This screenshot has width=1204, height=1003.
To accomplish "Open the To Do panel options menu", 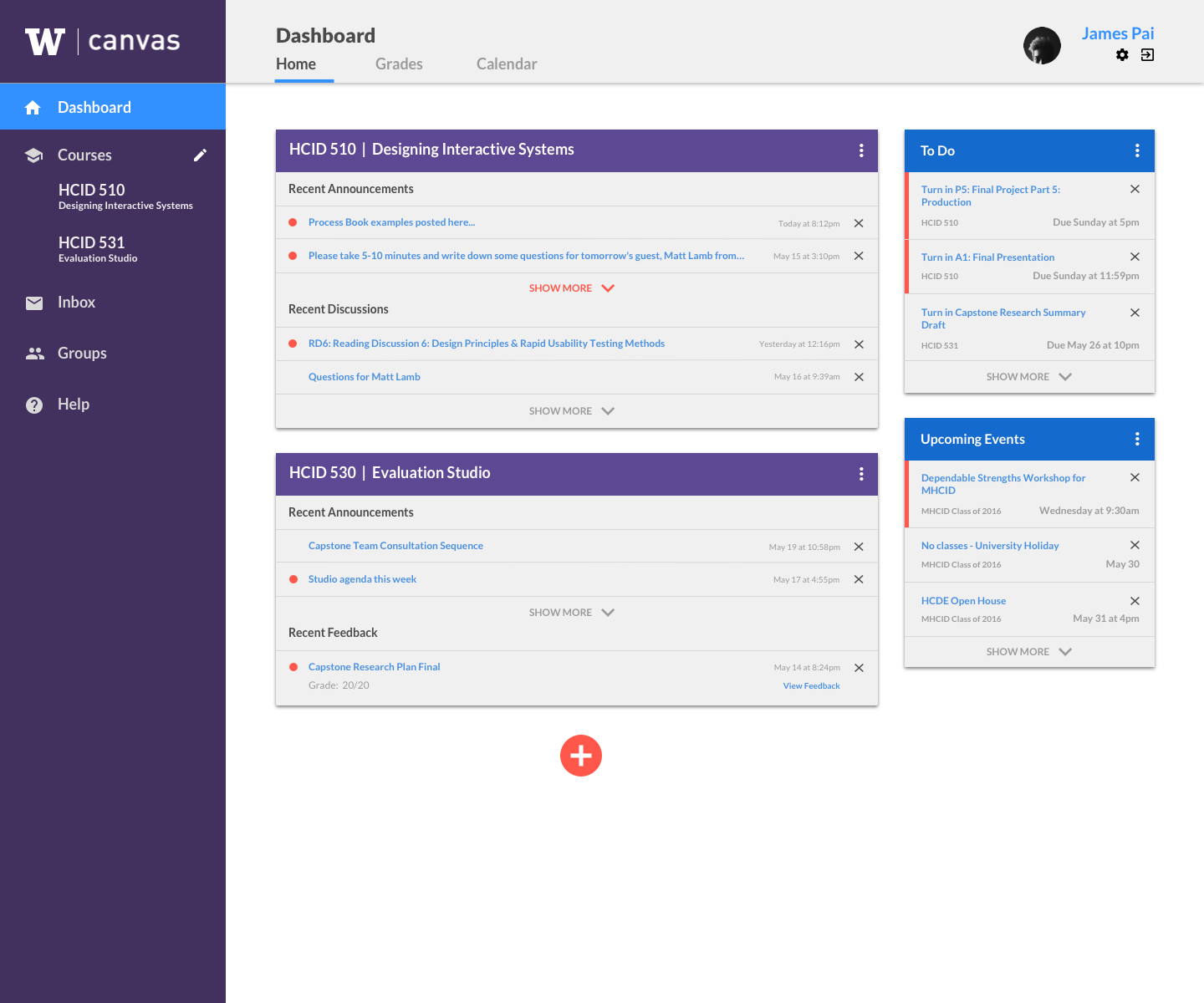I will [x=1137, y=150].
